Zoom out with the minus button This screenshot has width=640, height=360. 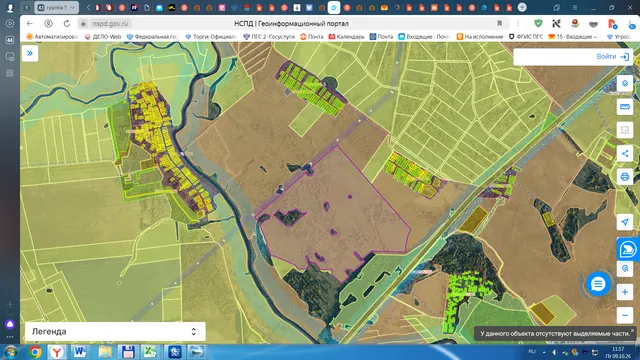coord(624,315)
